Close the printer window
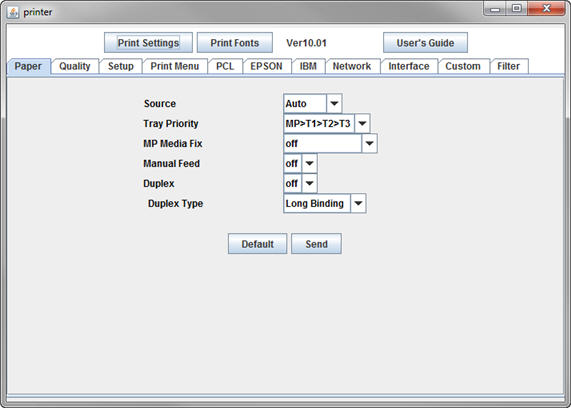Screen dimensions: 571x408 click(546, 9)
